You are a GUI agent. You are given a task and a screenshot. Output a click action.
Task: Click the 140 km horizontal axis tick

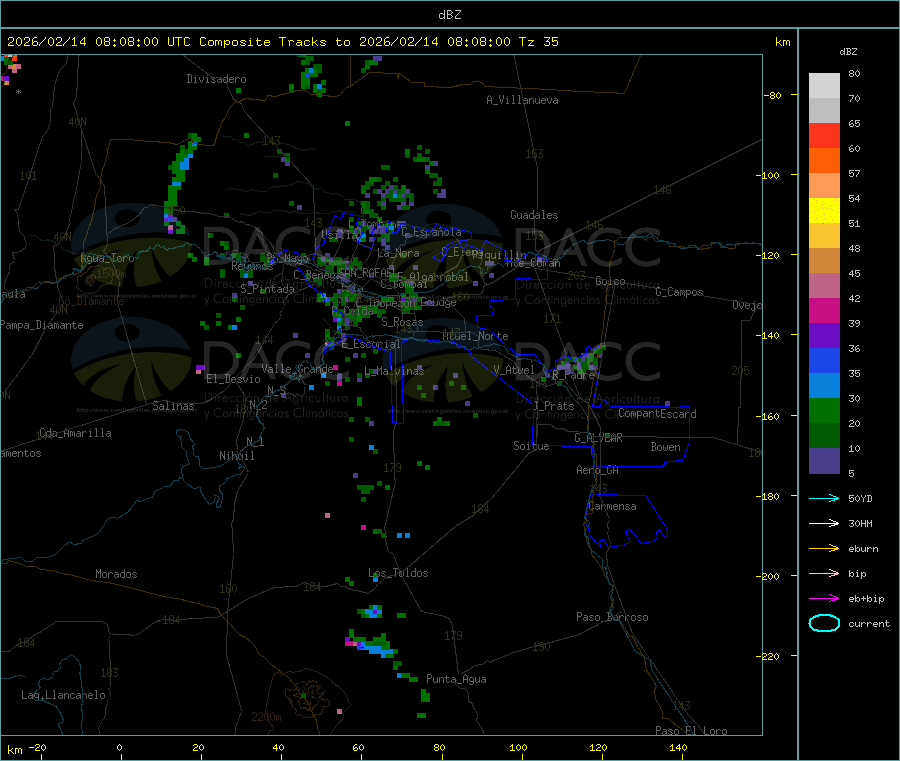(x=678, y=747)
